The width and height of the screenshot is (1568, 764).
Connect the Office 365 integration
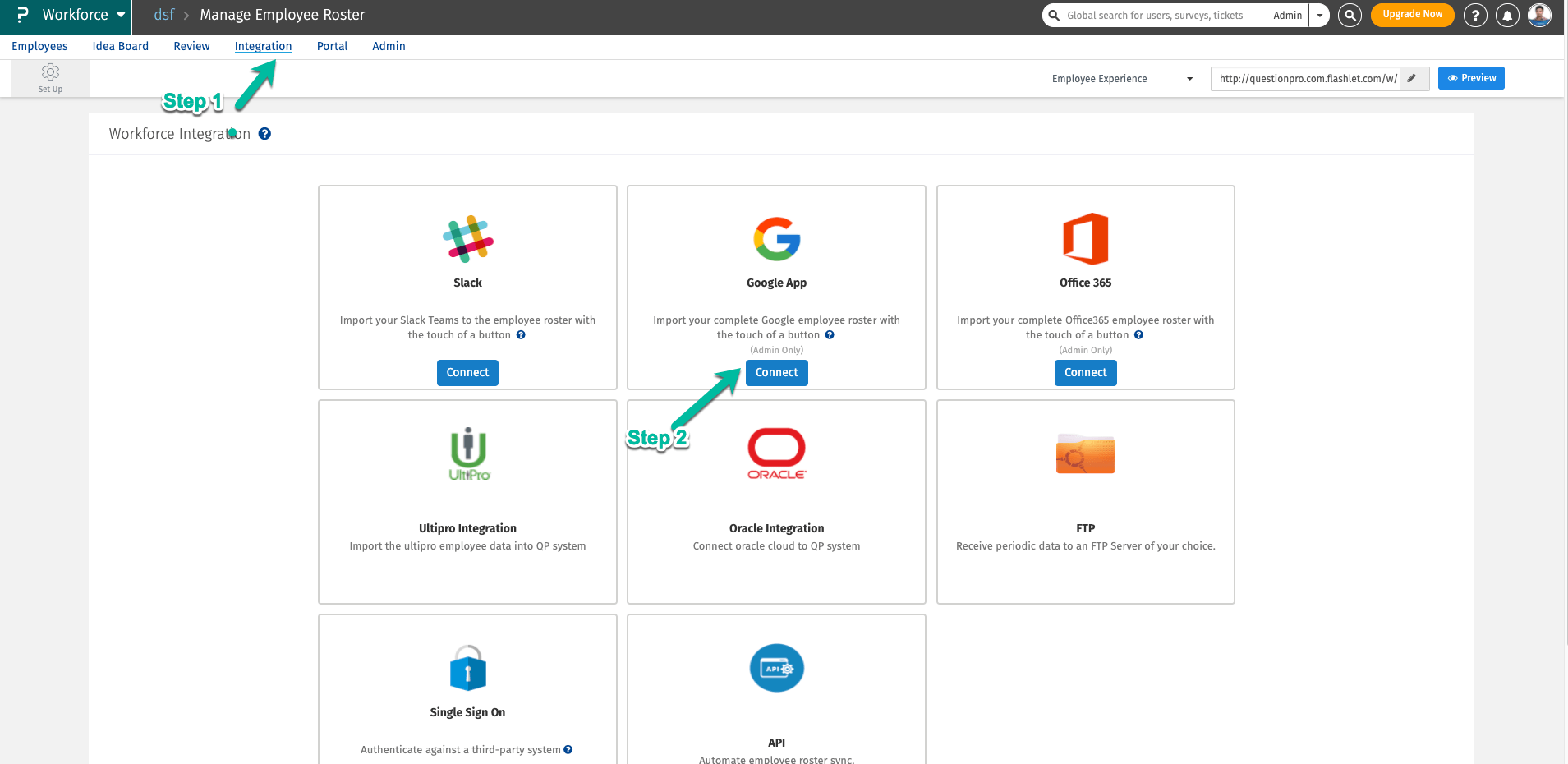[1085, 373]
